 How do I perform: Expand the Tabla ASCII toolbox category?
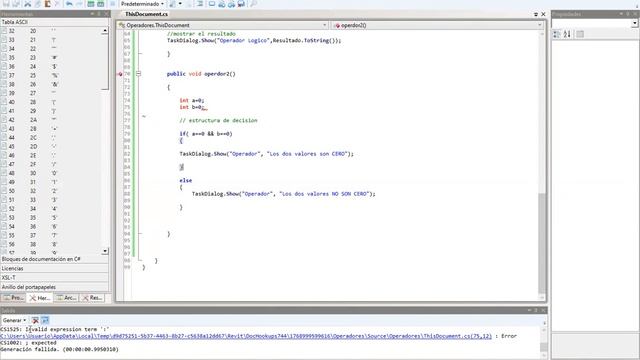pos(55,22)
